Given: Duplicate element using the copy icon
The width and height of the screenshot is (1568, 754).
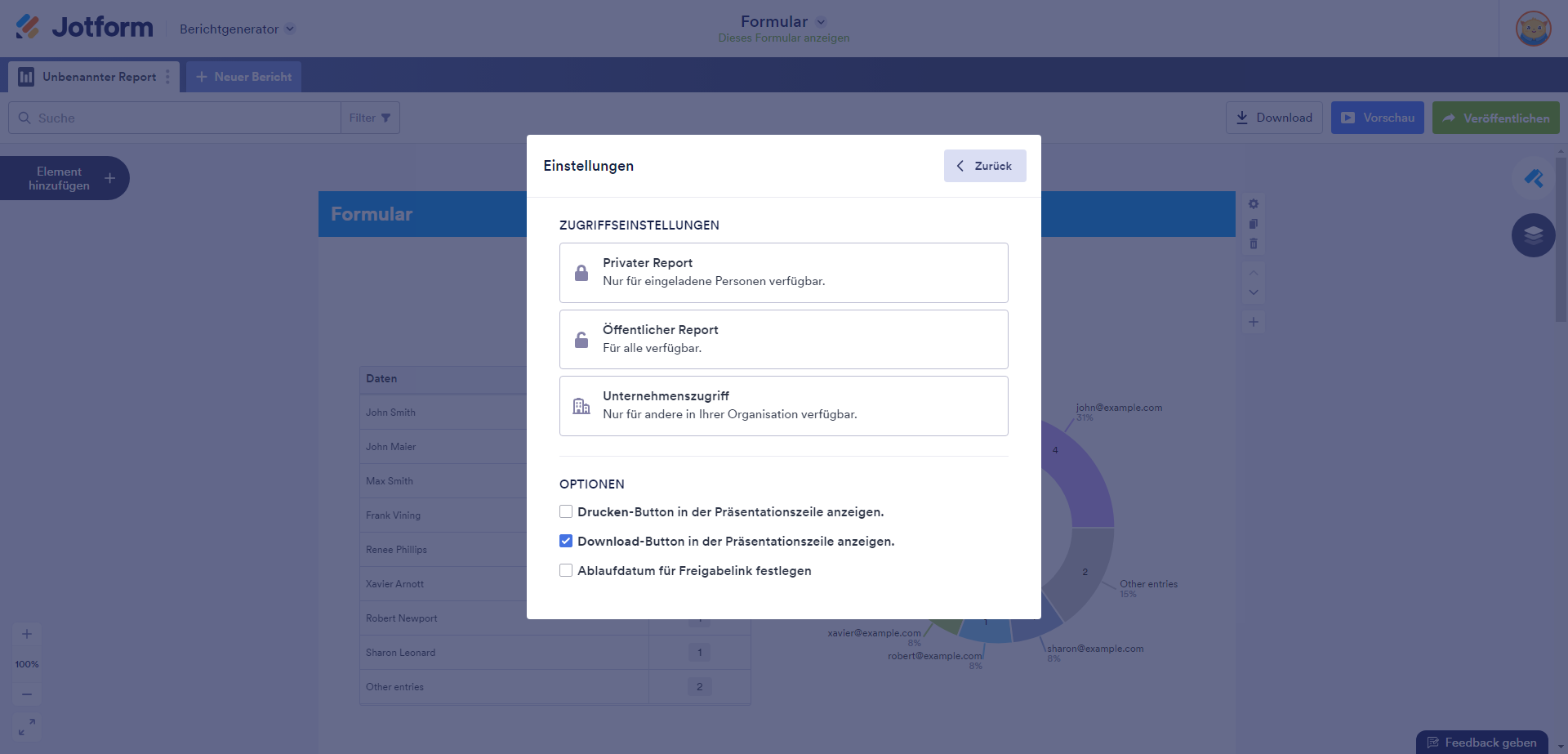Looking at the screenshot, I should [1254, 224].
